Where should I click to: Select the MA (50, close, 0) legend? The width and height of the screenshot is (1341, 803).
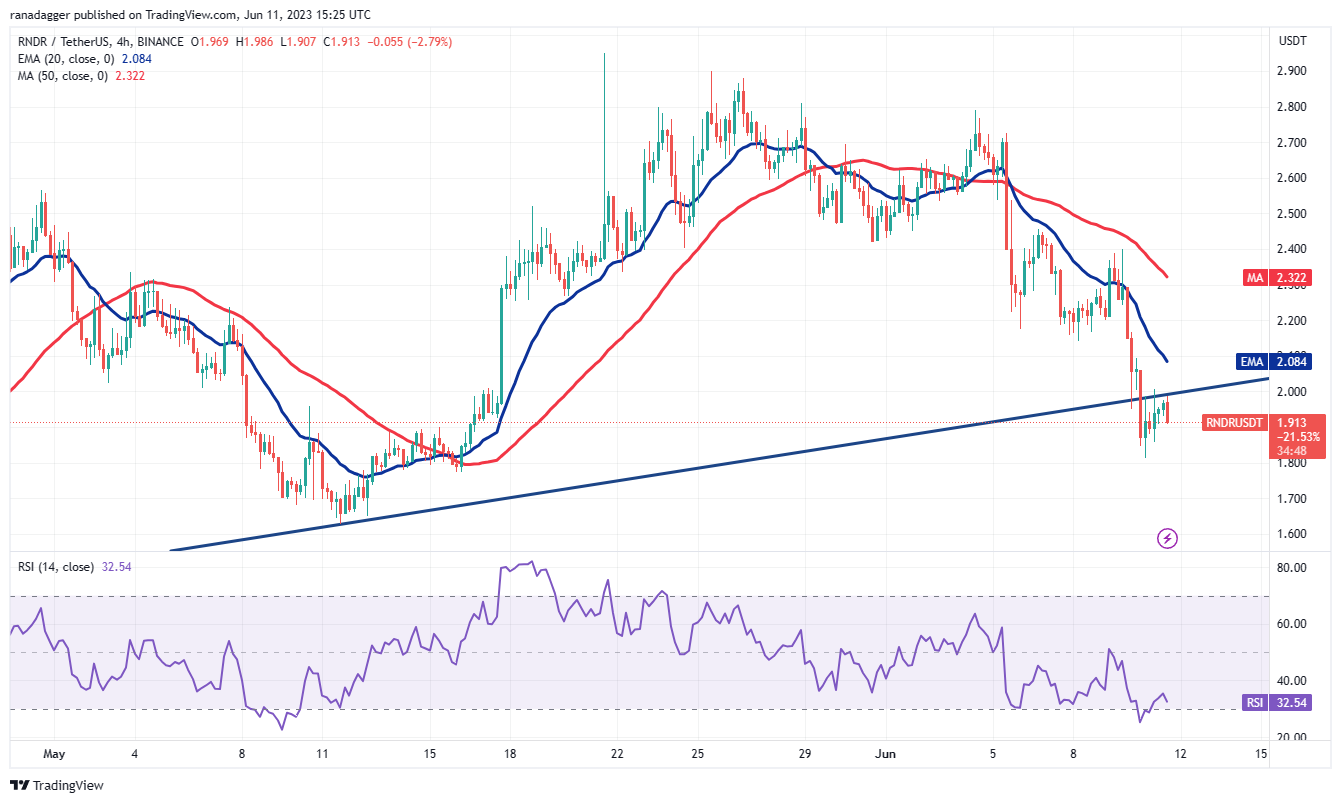pos(68,76)
